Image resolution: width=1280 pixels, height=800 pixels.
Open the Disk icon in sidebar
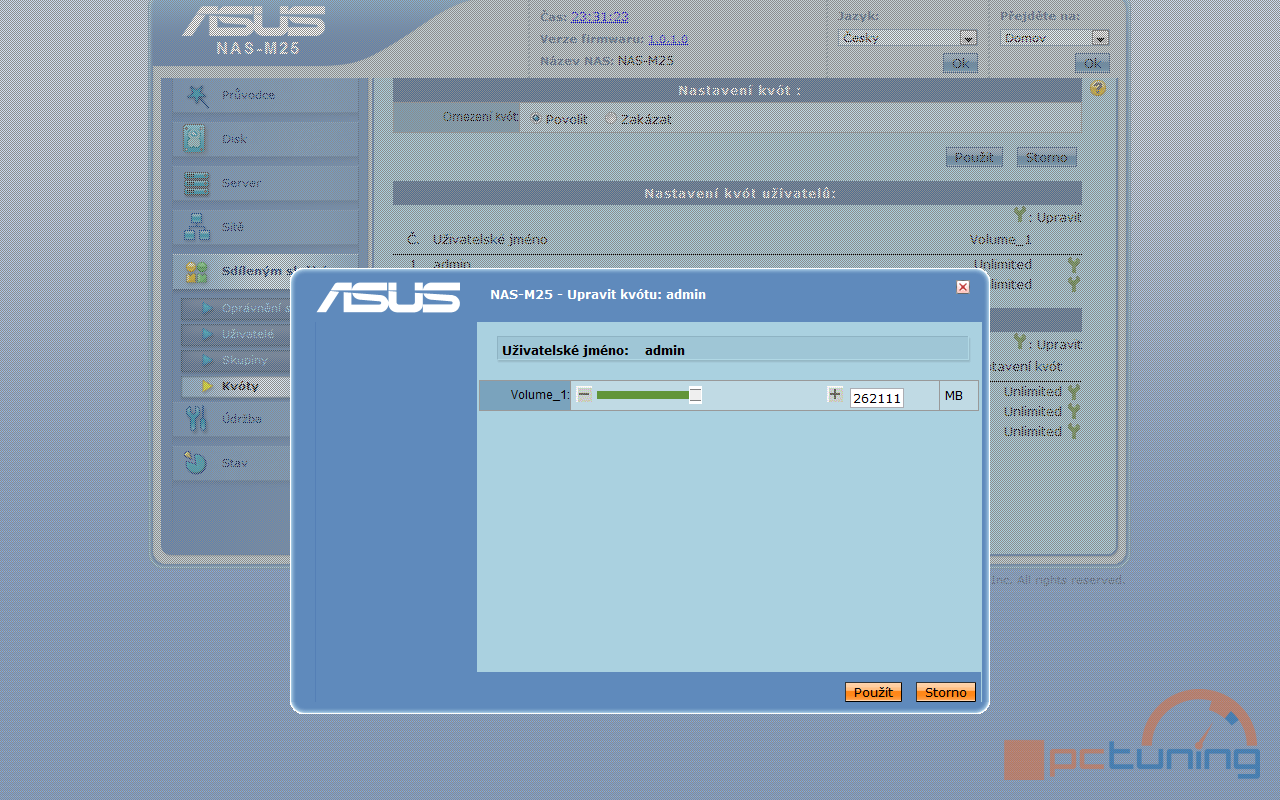196,139
